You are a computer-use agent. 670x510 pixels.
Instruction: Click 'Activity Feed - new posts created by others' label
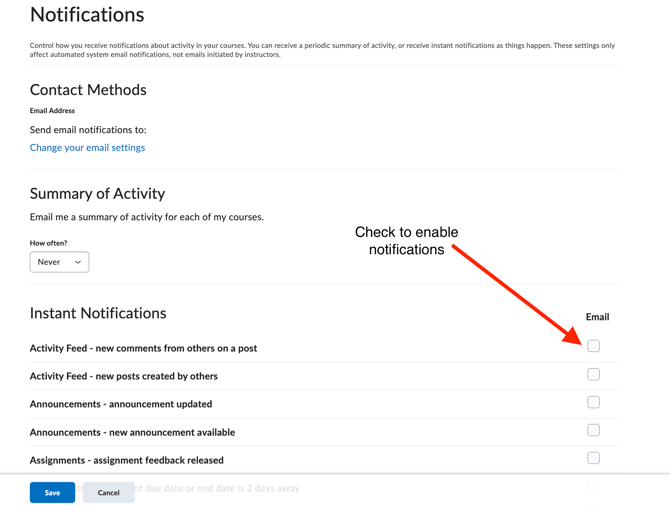pyautogui.click(x=123, y=376)
